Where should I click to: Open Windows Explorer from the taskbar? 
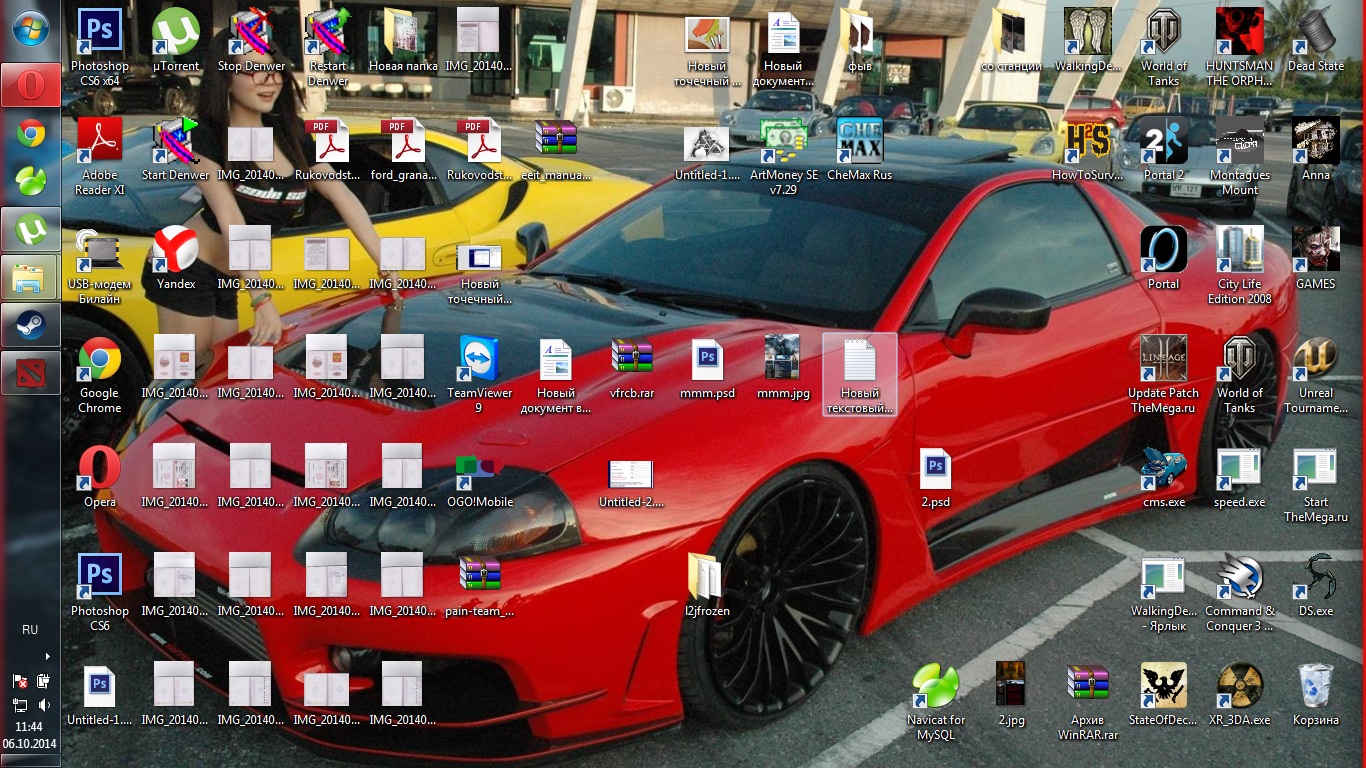(31, 277)
